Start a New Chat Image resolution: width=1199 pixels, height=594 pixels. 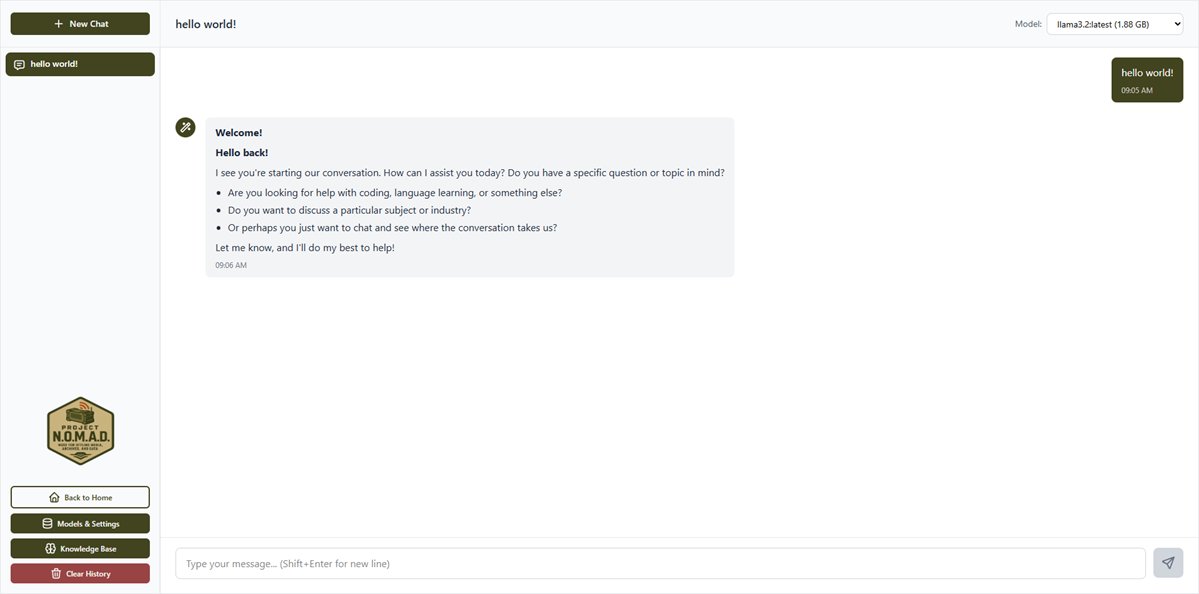tap(80, 23)
